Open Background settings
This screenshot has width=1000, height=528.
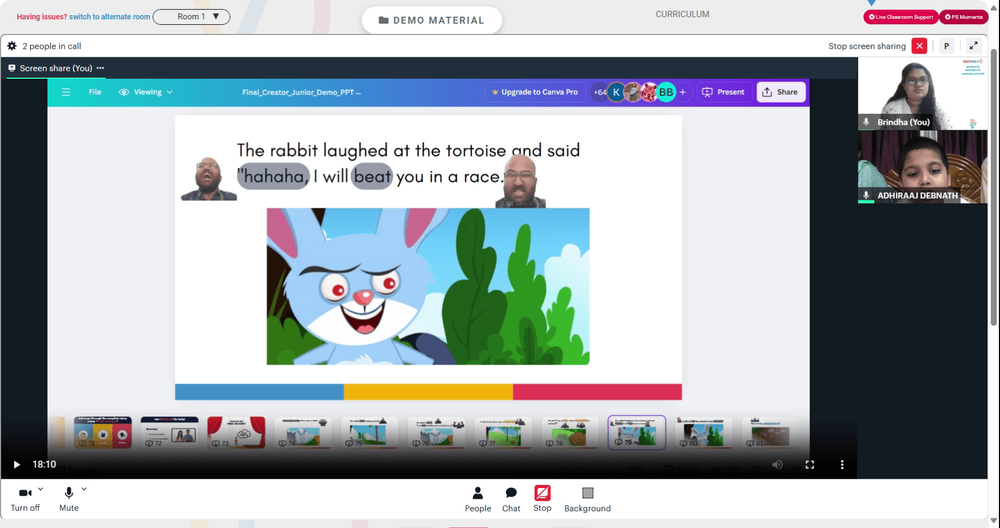click(587, 499)
